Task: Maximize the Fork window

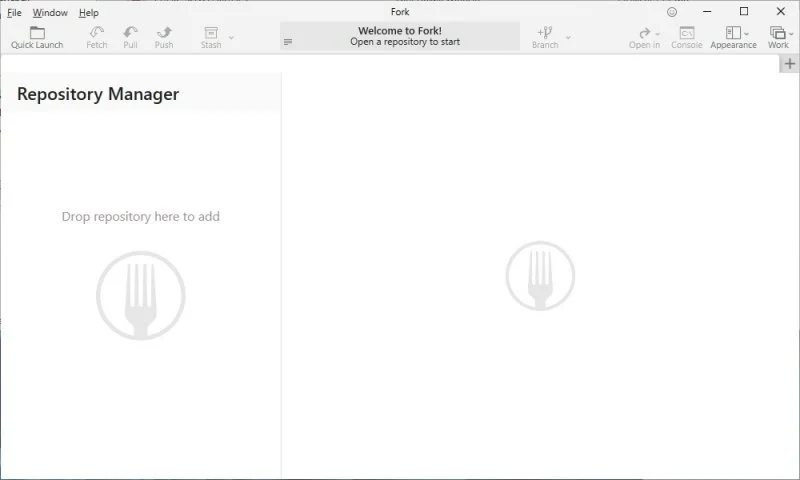Action: tap(744, 11)
